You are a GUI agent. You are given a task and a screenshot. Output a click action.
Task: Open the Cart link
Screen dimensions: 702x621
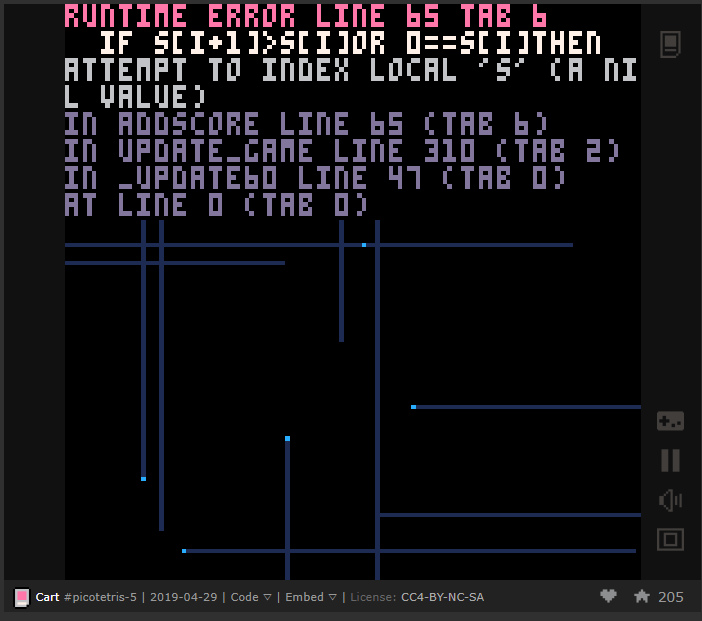47,597
